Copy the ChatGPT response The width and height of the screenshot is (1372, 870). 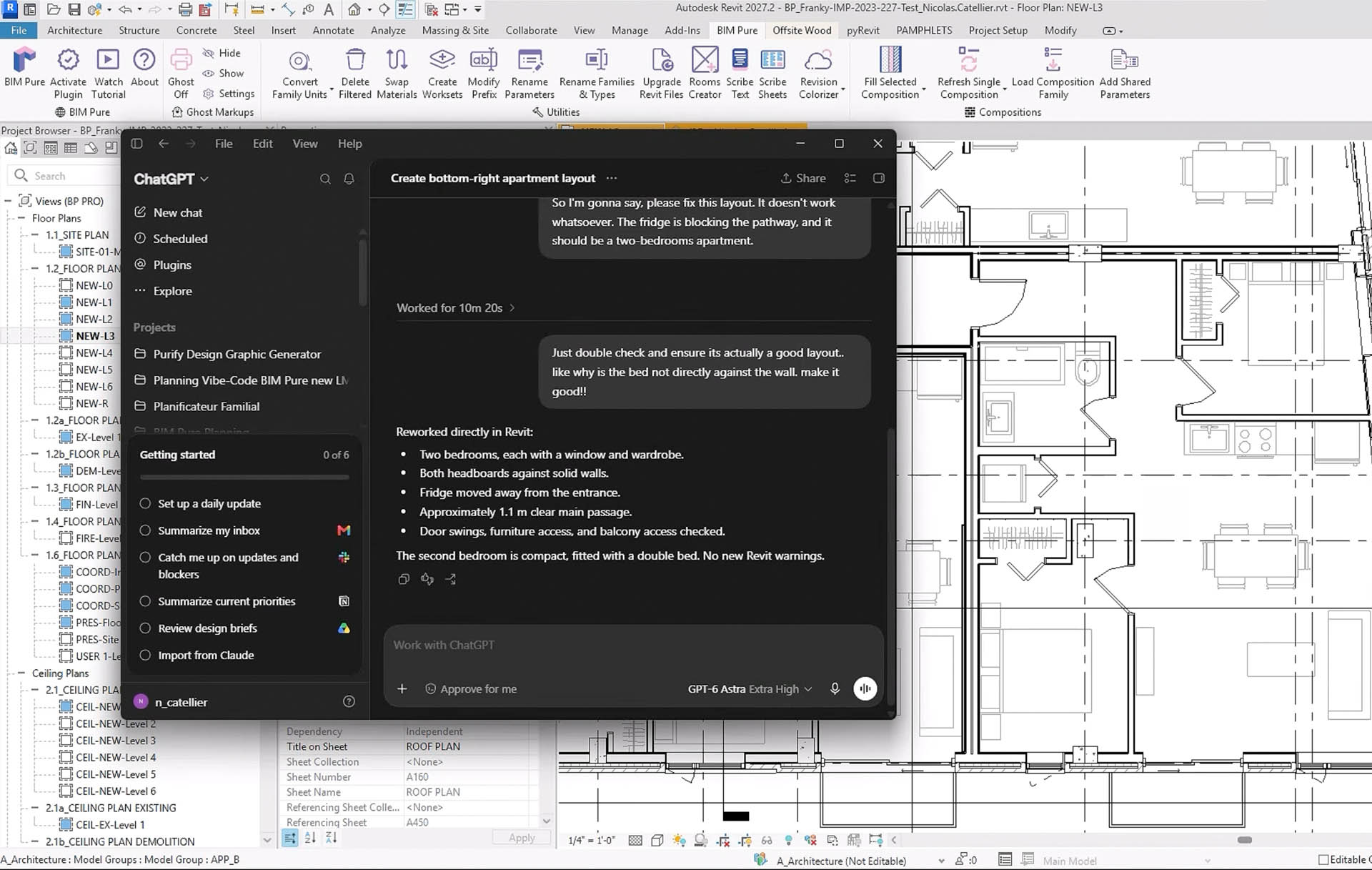point(404,579)
